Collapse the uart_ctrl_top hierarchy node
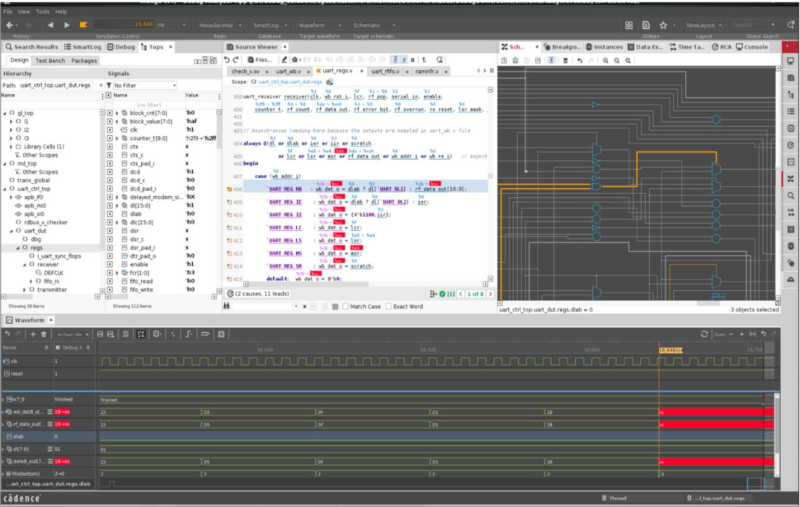 coord(5,189)
